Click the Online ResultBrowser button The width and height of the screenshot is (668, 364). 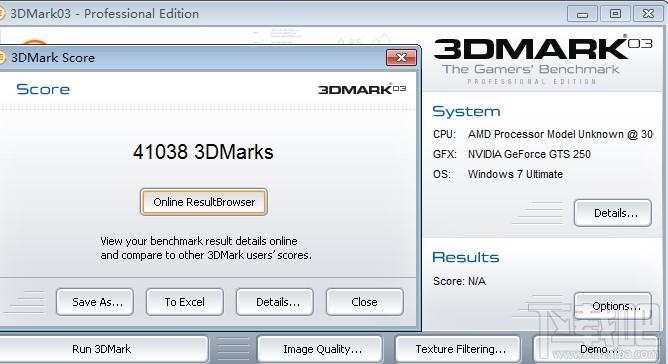click(x=204, y=202)
